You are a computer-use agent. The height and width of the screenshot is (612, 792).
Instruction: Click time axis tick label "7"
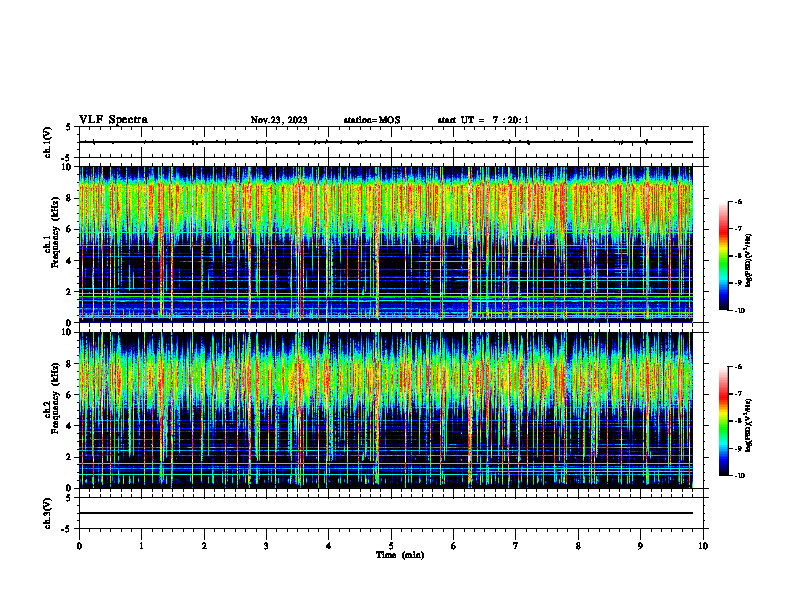point(516,546)
